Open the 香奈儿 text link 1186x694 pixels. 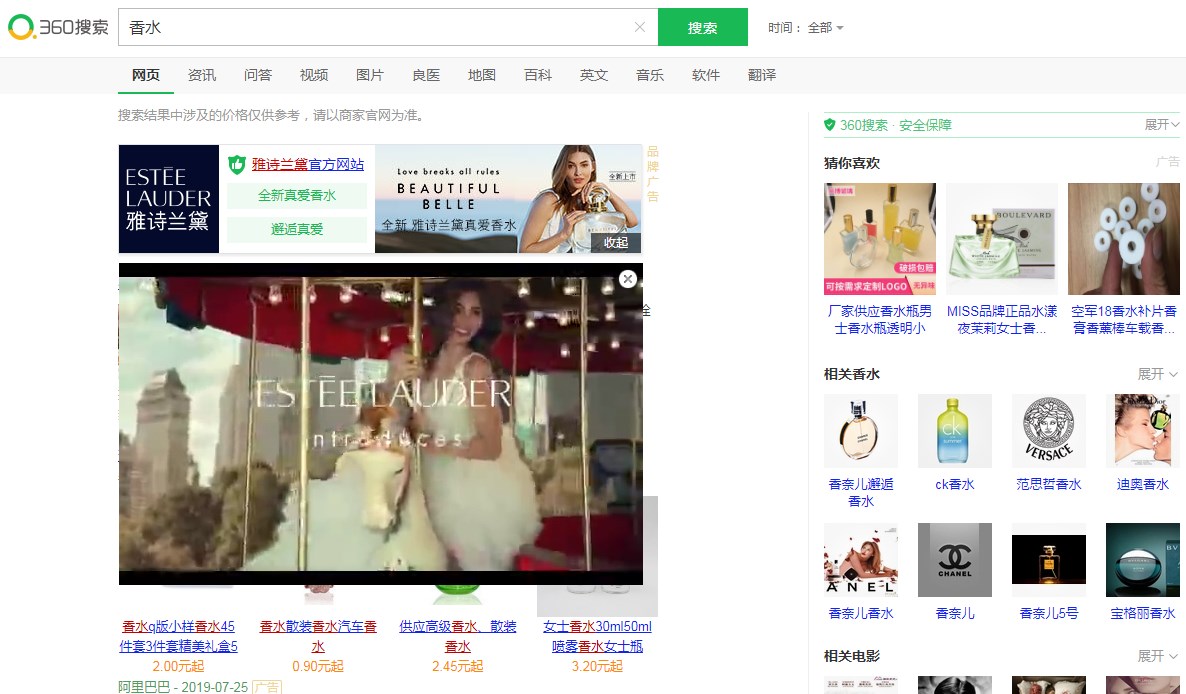click(955, 614)
